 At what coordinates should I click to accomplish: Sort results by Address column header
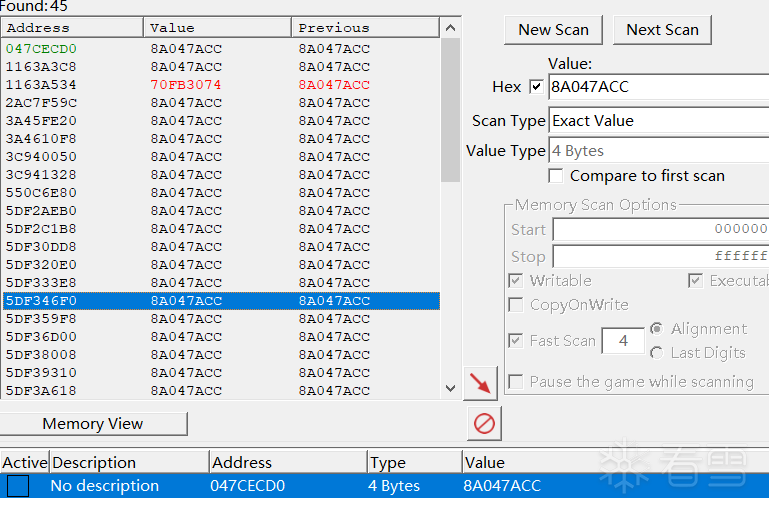(x=72, y=27)
